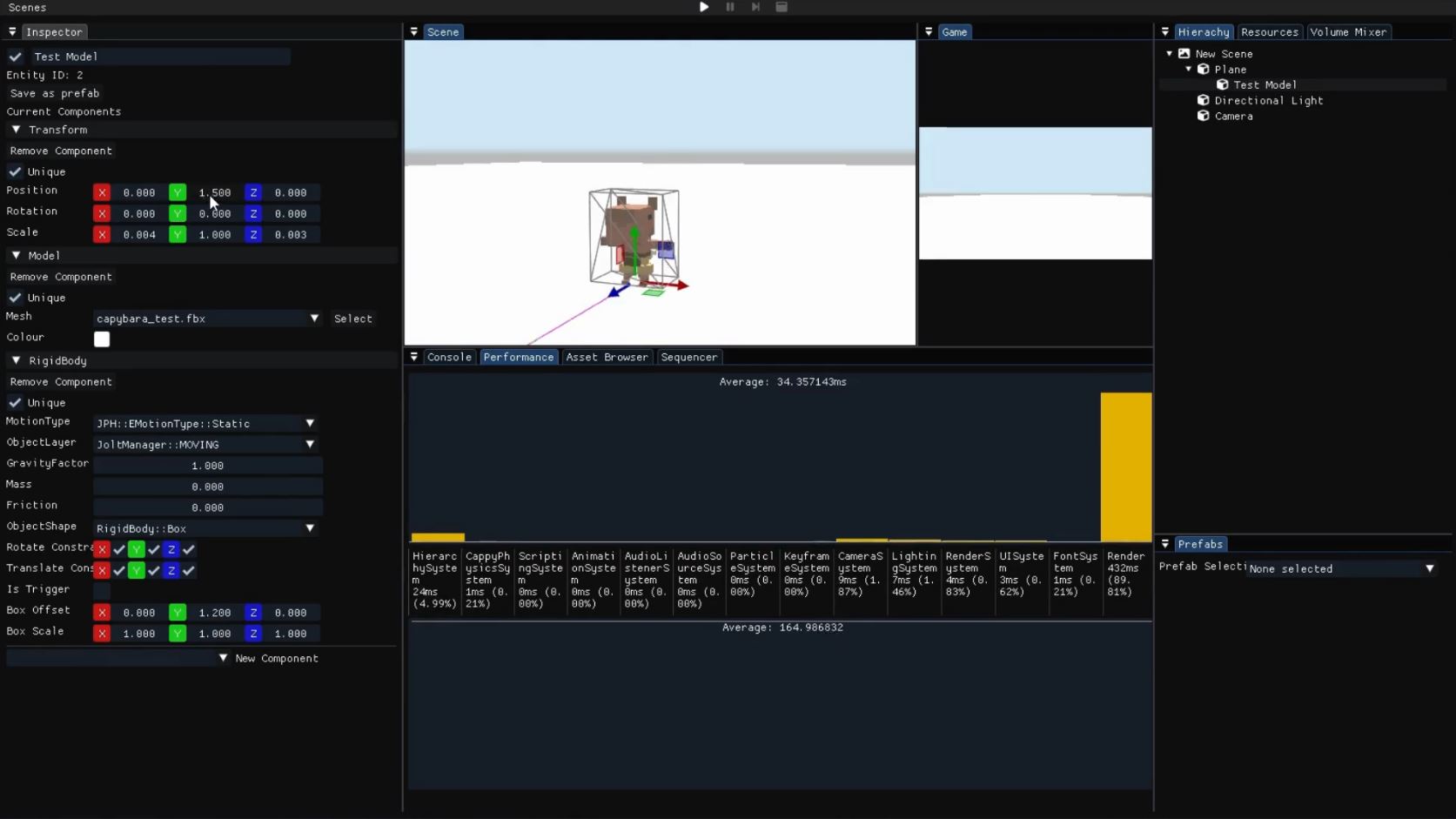
Task: Click the white Colour swatch
Action: (102, 339)
